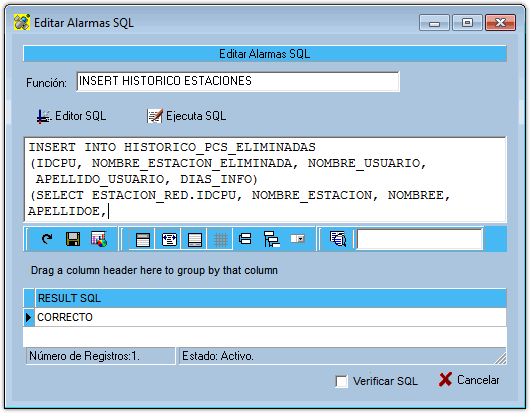Select the CORRECTO result row

pos(270,317)
